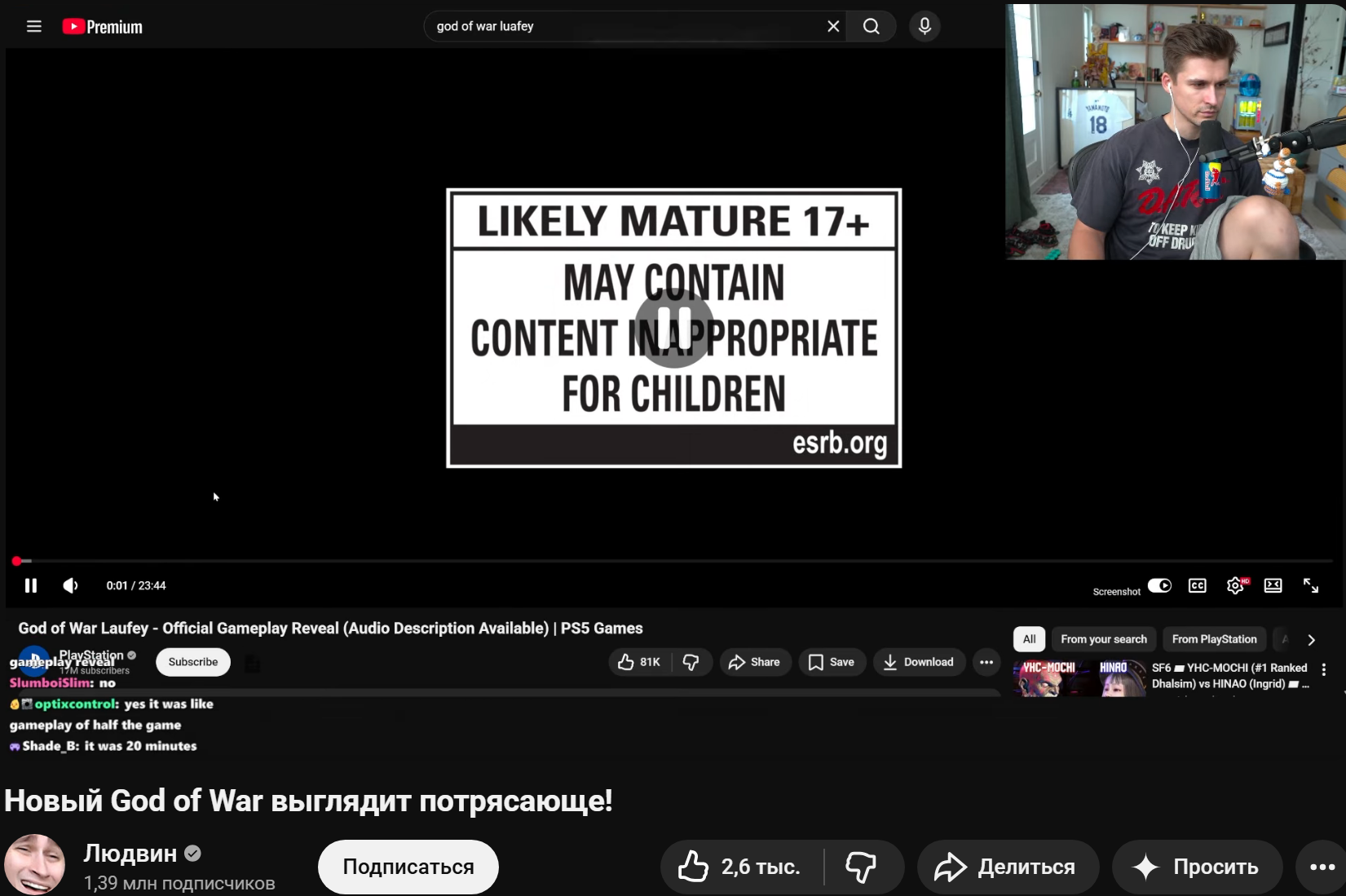Share the God of War Laufey video

coord(754,662)
